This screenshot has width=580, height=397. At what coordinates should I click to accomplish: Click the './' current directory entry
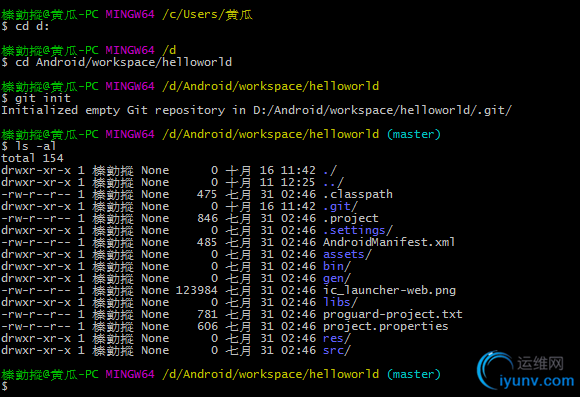point(330,170)
